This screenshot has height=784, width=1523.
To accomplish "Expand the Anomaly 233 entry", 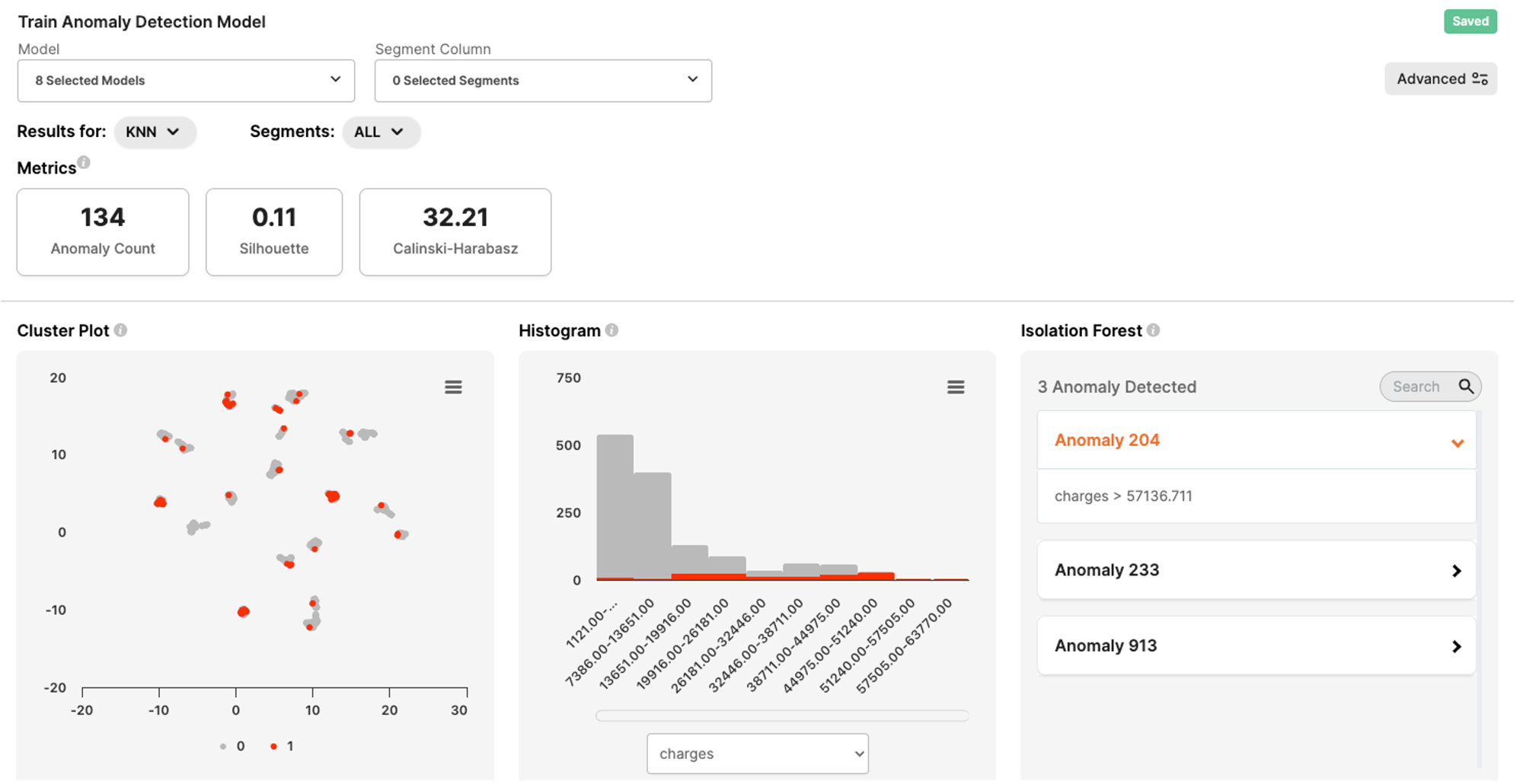I will pyautogui.click(x=1256, y=570).
